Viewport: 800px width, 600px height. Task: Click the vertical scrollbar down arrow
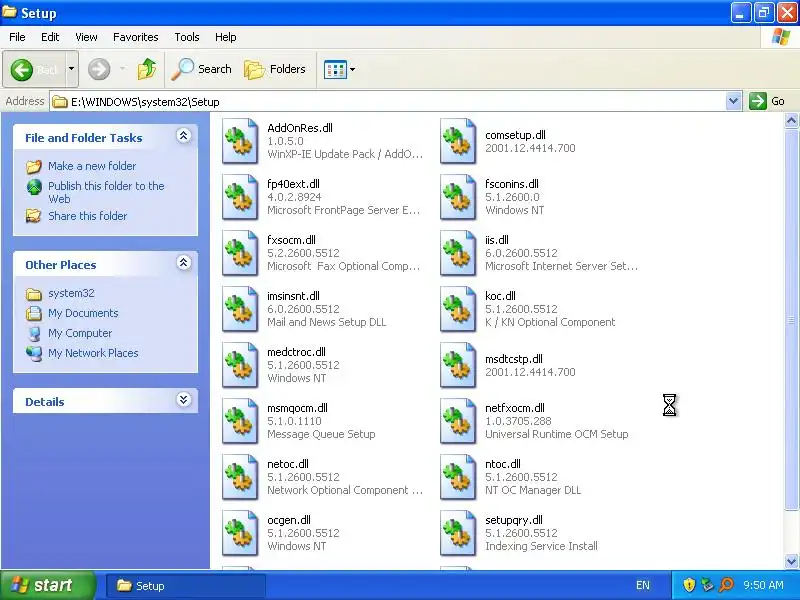791,561
